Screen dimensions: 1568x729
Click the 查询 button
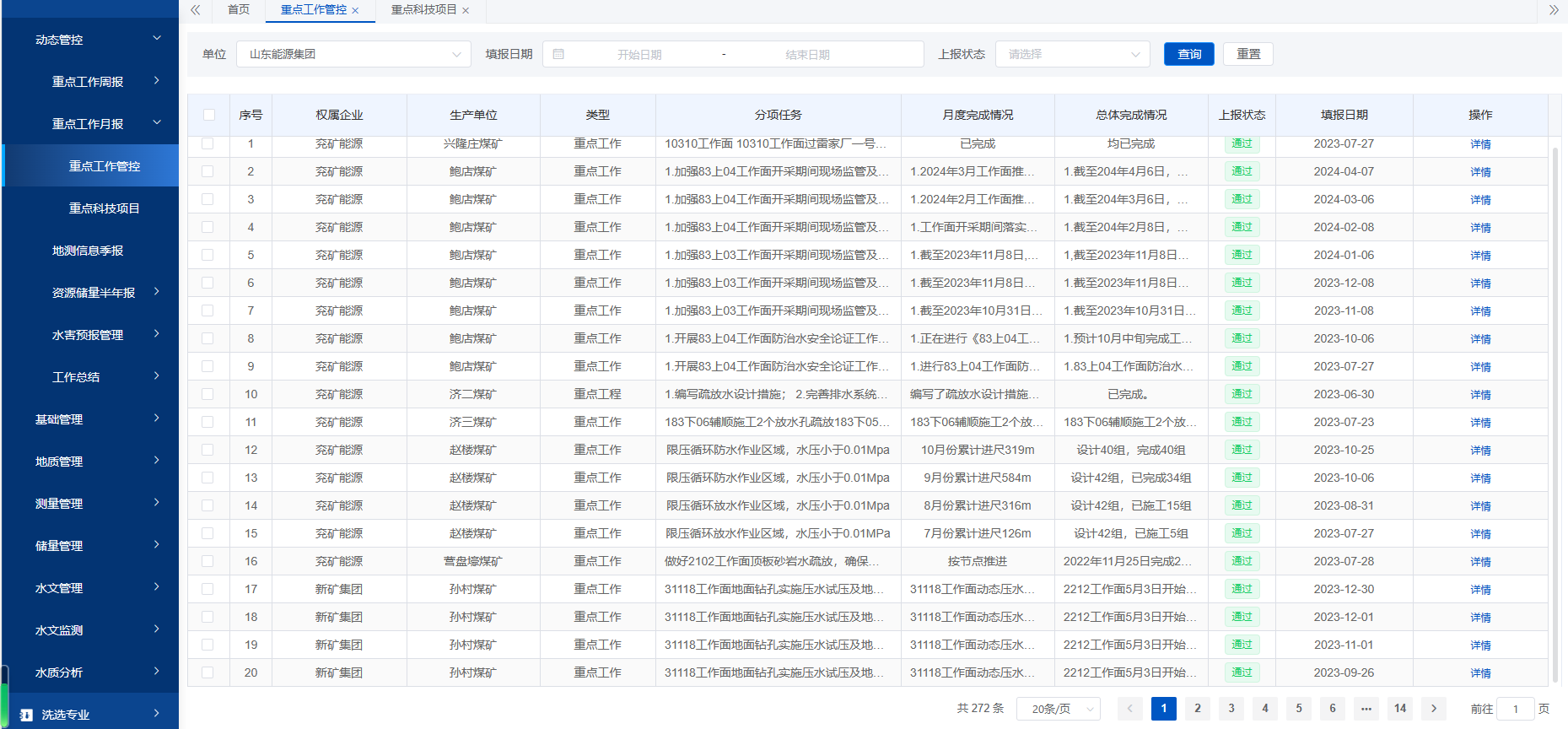click(1188, 54)
